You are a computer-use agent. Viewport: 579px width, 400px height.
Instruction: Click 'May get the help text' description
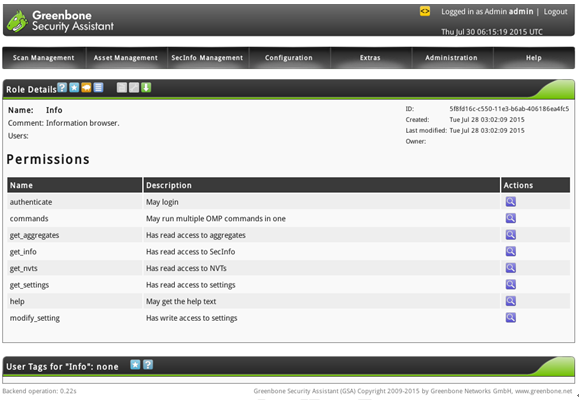181,301
